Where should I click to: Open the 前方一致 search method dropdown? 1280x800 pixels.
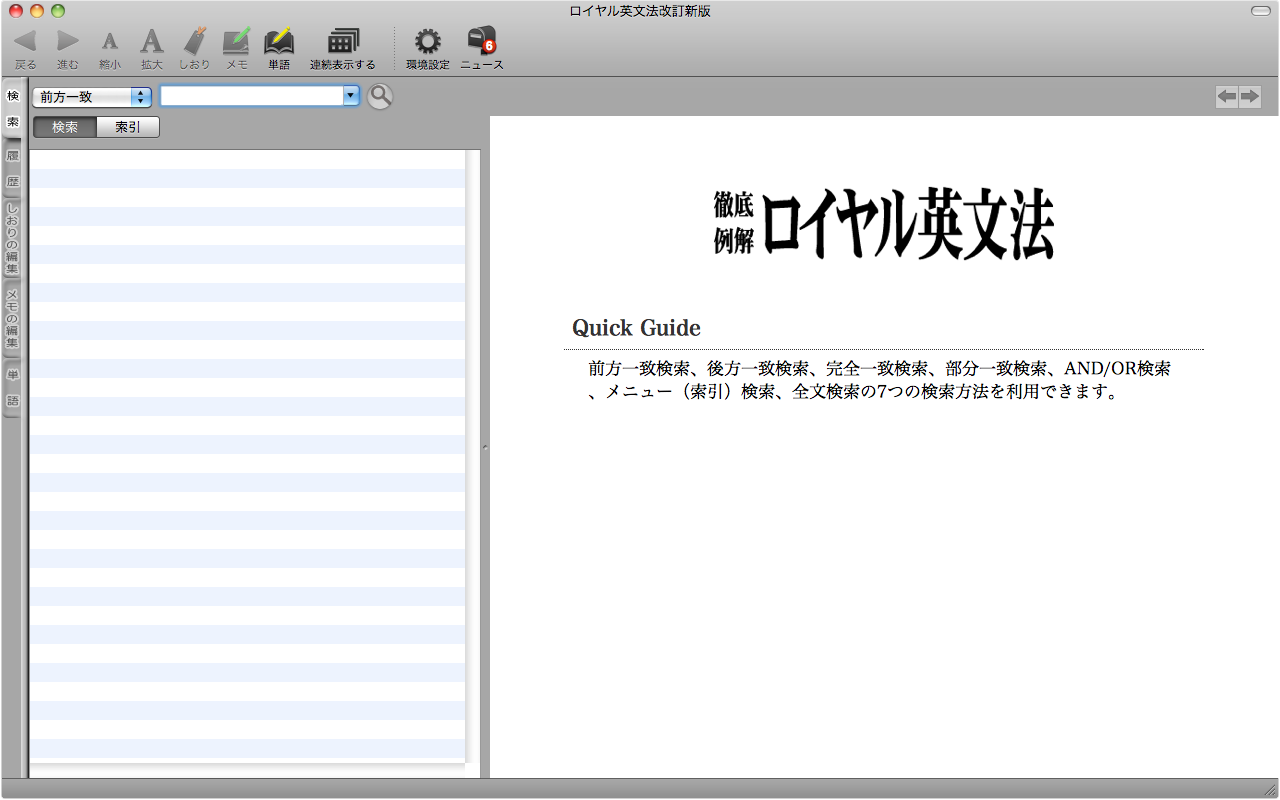pyautogui.click(x=92, y=97)
